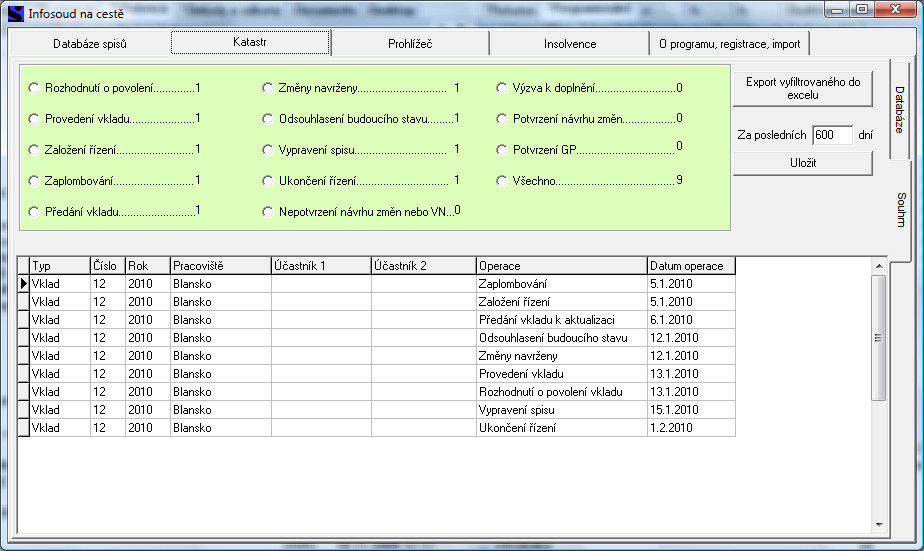
Task: Select 'Odsouhlasení budoucího stavu' radio option
Action: [x=268, y=118]
